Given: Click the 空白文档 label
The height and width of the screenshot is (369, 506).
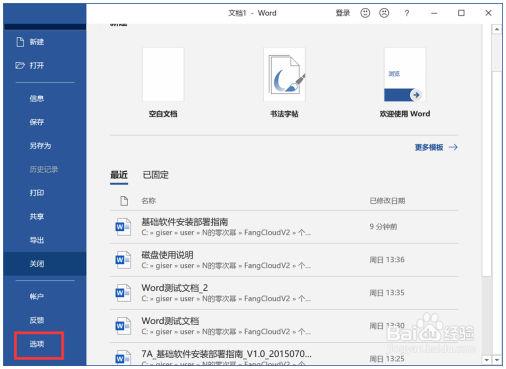Looking at the screenshot, I should click(x=163, y=114).
